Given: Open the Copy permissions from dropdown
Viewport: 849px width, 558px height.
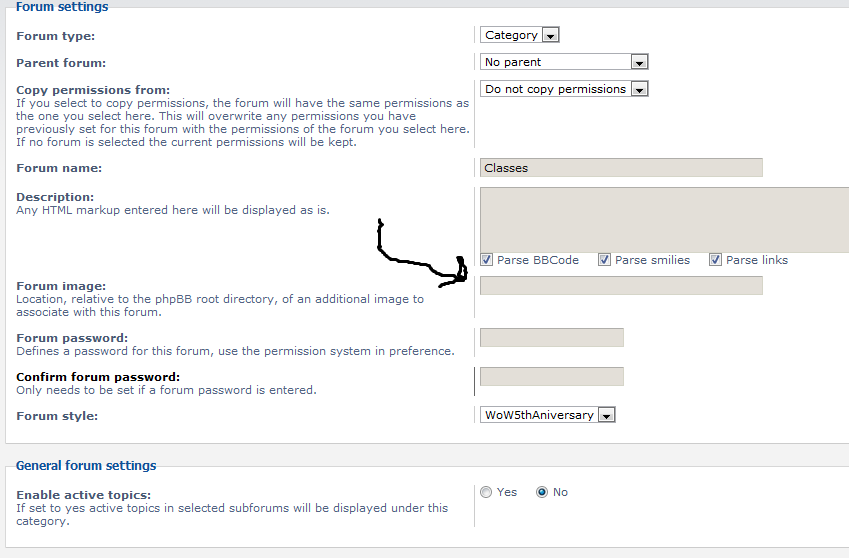Looking at the screenshot, I should (x=564, y=89).
